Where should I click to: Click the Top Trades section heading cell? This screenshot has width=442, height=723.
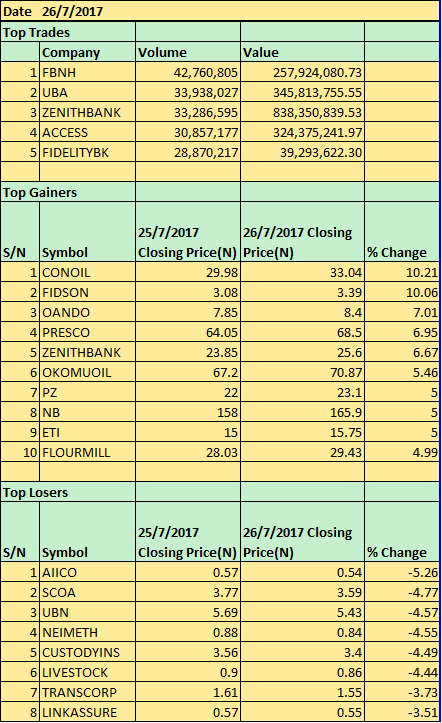coord(68,32)
